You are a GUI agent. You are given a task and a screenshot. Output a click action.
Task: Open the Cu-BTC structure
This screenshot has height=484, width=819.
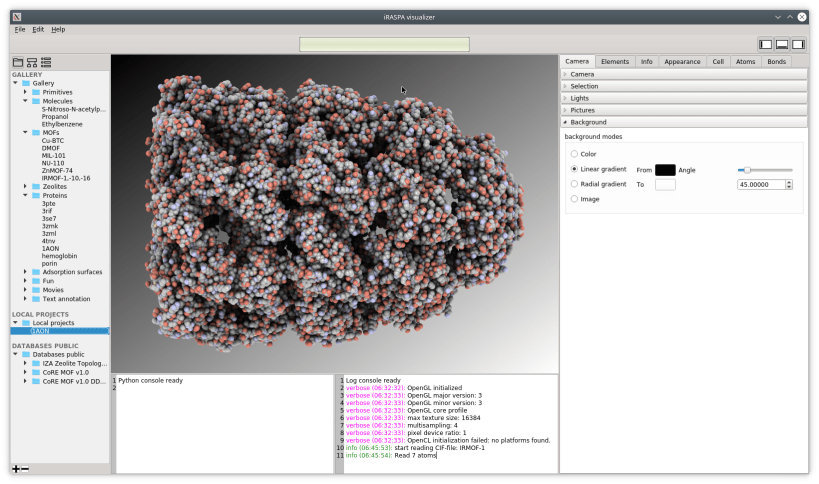point(53,140)
